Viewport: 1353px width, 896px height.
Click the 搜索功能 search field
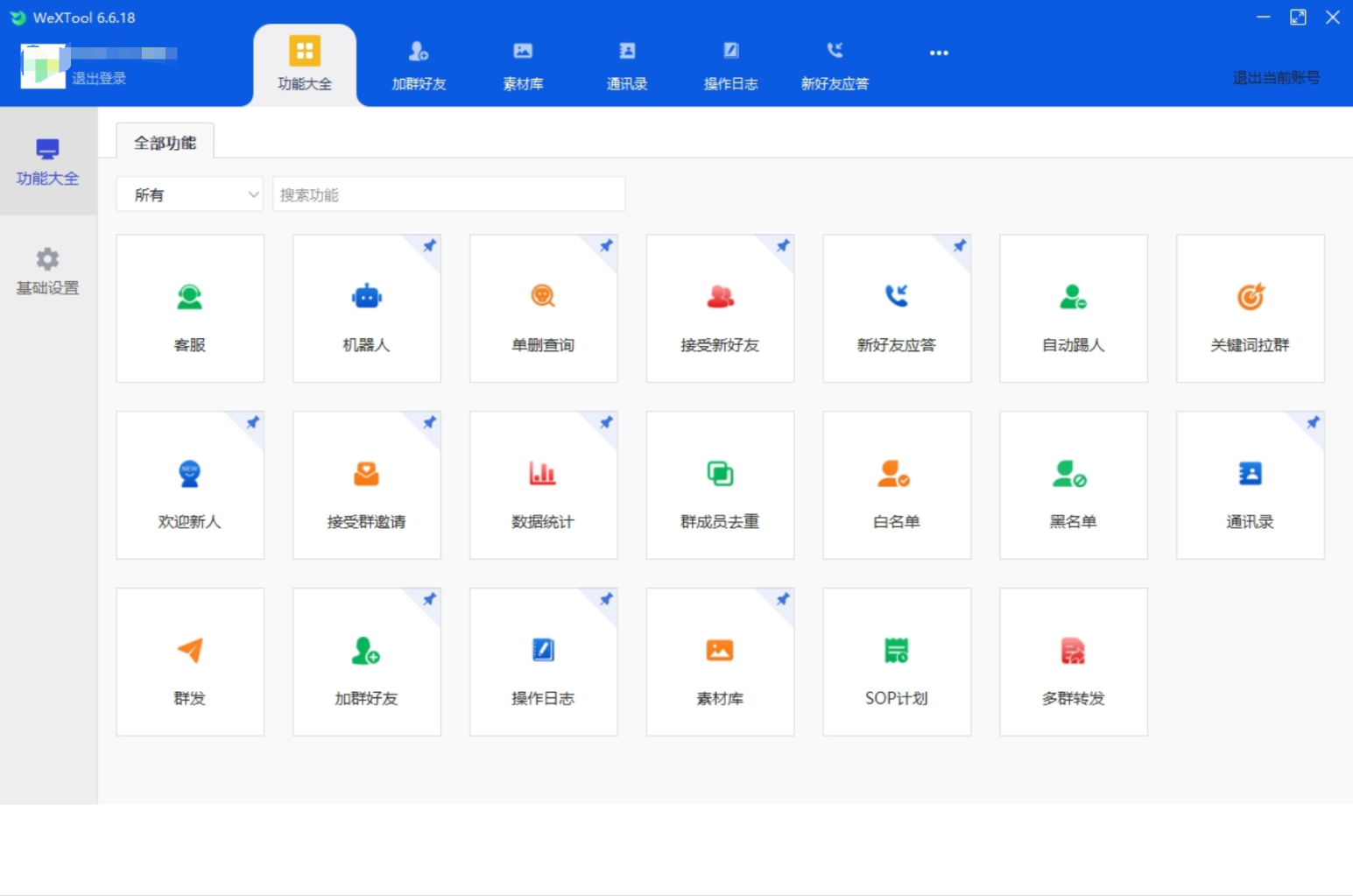point(448,194)
